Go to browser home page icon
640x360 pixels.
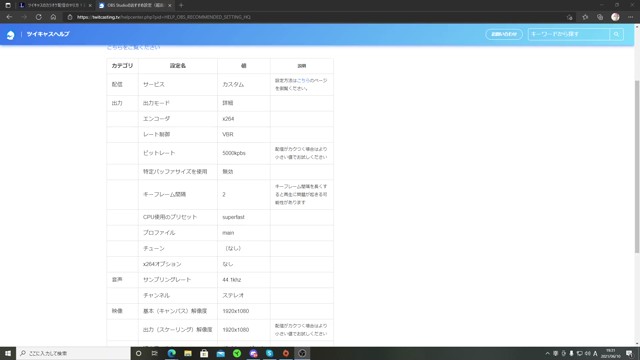click(x=53, y=17)
